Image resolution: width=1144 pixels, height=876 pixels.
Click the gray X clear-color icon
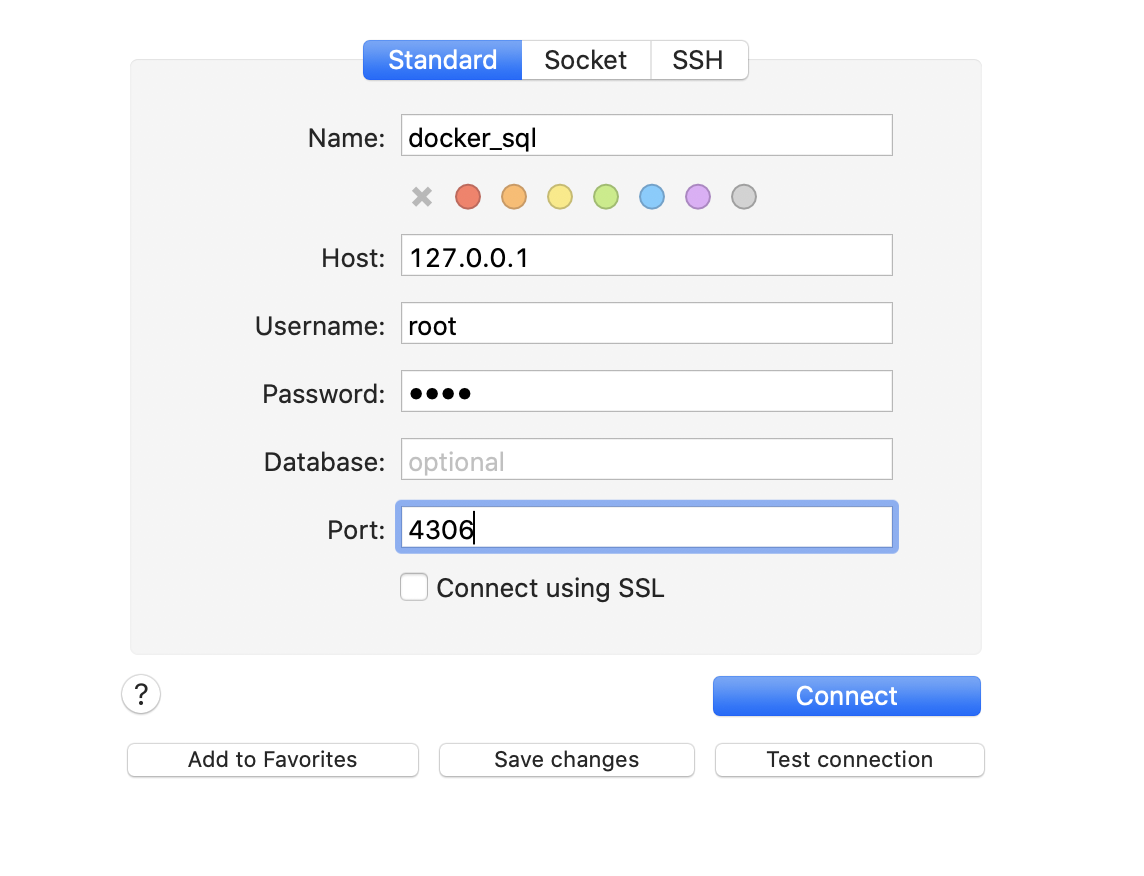[x=422, y=197]
